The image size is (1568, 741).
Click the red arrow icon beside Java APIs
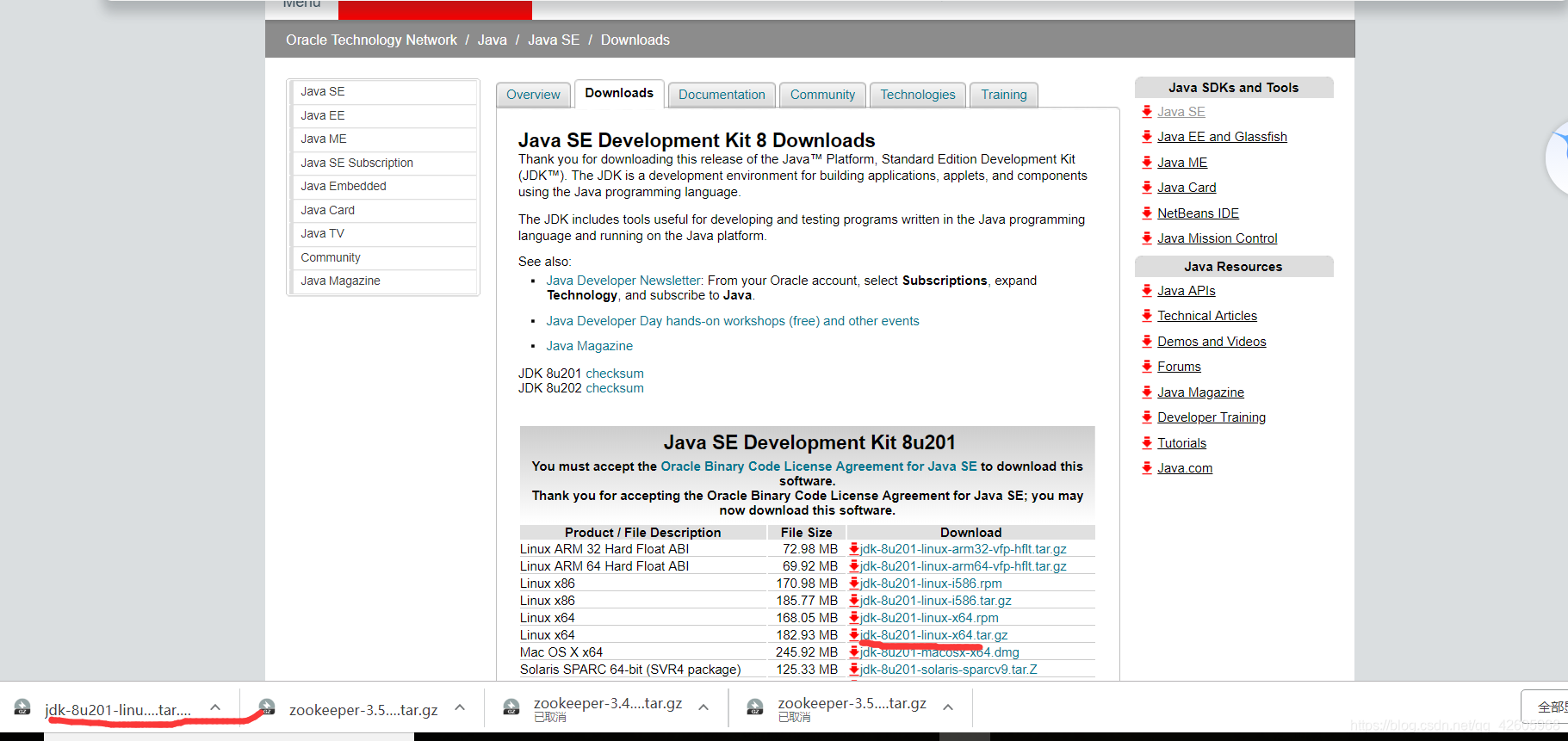click(1147, 291)
